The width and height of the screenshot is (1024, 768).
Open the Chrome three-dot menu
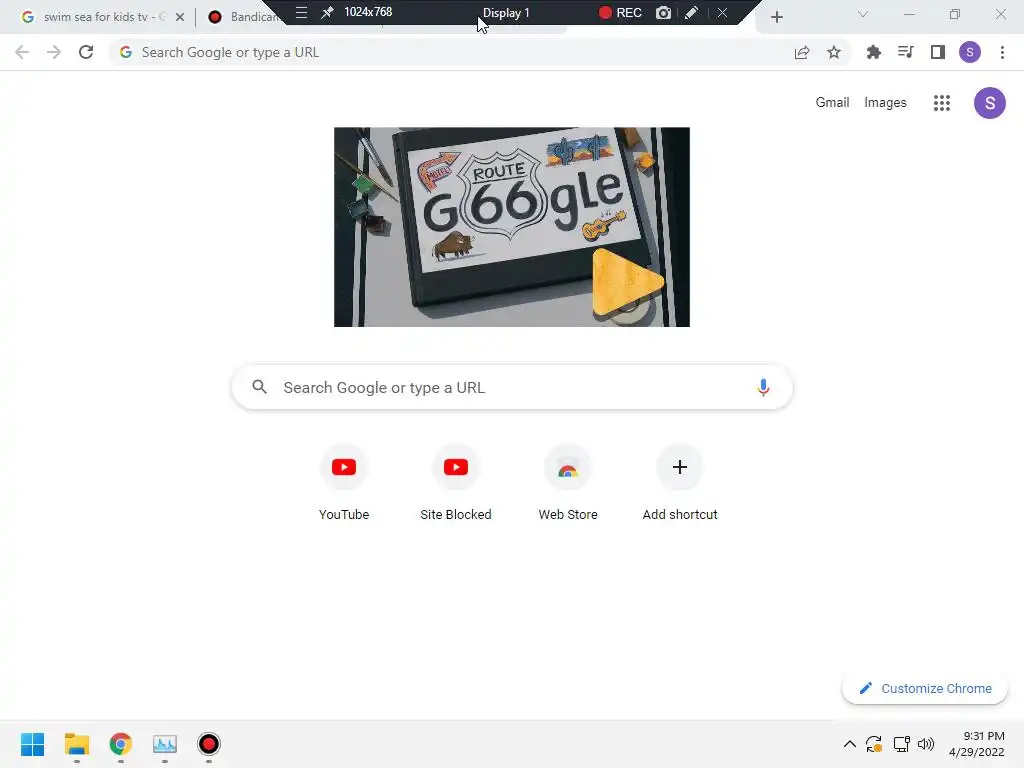click(x=1002, y=52)
